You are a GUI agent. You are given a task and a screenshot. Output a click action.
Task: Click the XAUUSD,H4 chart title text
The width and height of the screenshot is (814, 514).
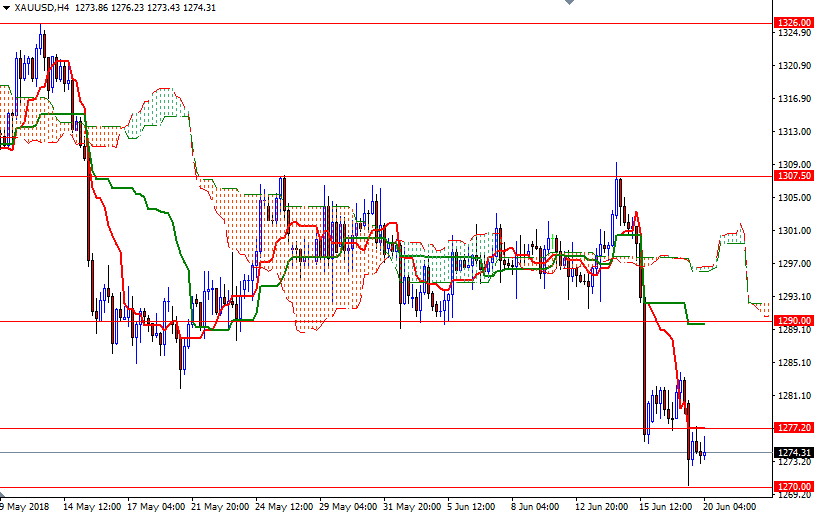42,8
